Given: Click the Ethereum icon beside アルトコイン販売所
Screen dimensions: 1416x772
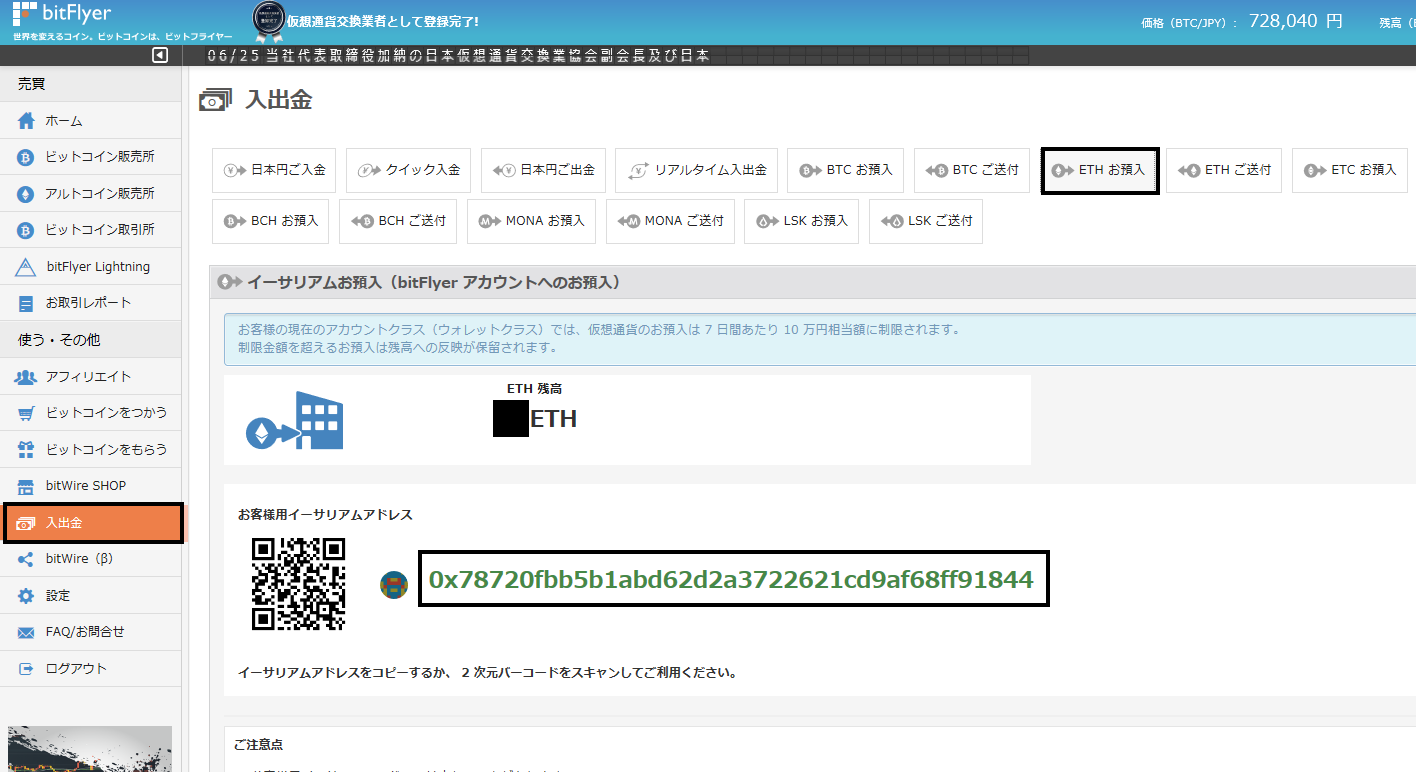Looking at the screenshot, I should pos(26,194).
